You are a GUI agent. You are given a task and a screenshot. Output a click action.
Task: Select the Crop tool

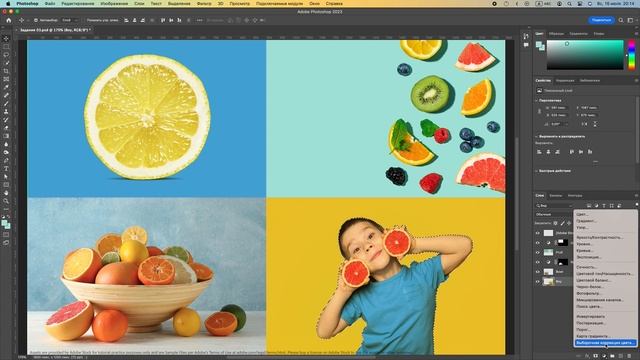(x=6, y=71)
